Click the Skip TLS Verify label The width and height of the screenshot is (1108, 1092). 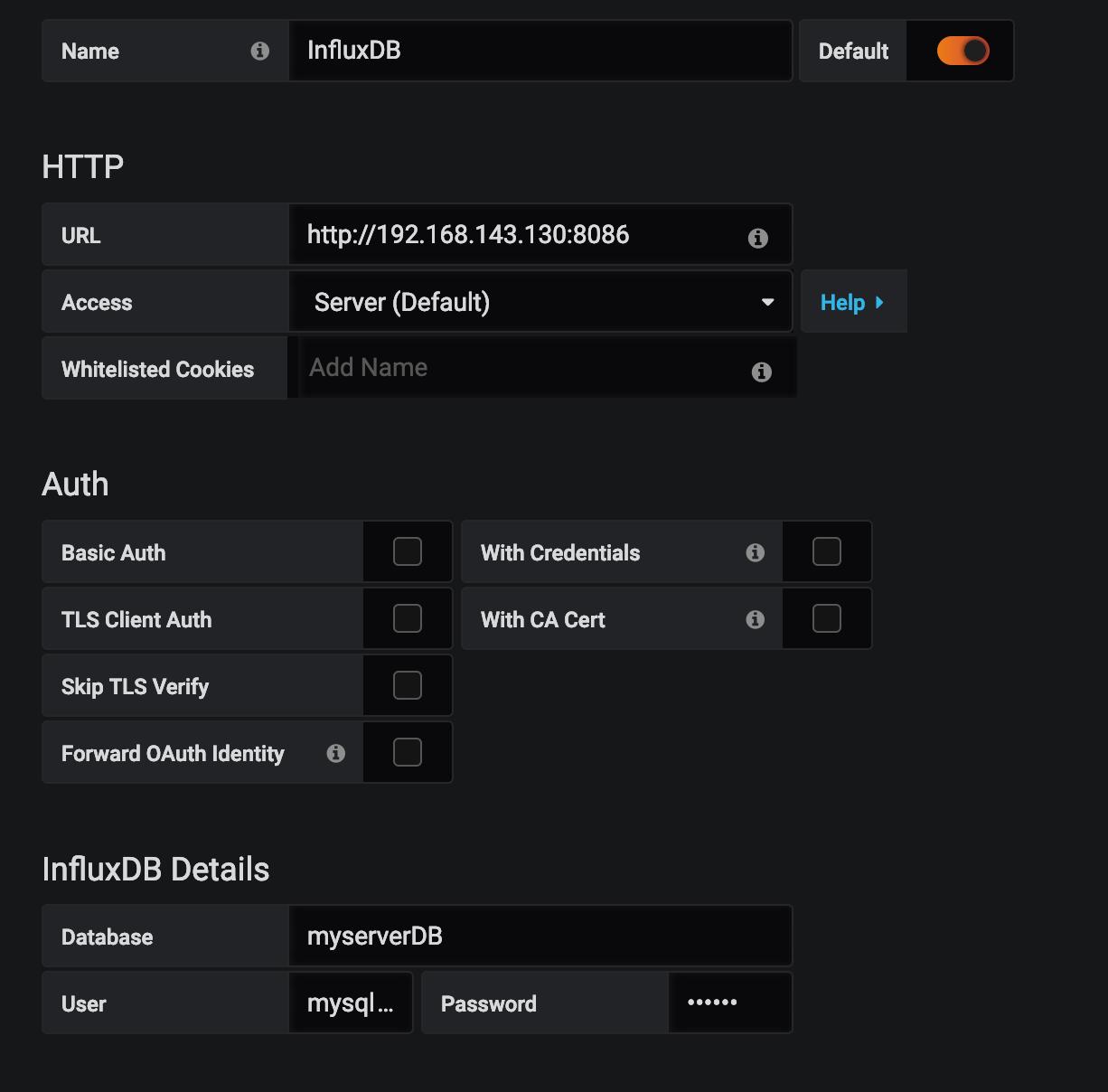[136, 686]
